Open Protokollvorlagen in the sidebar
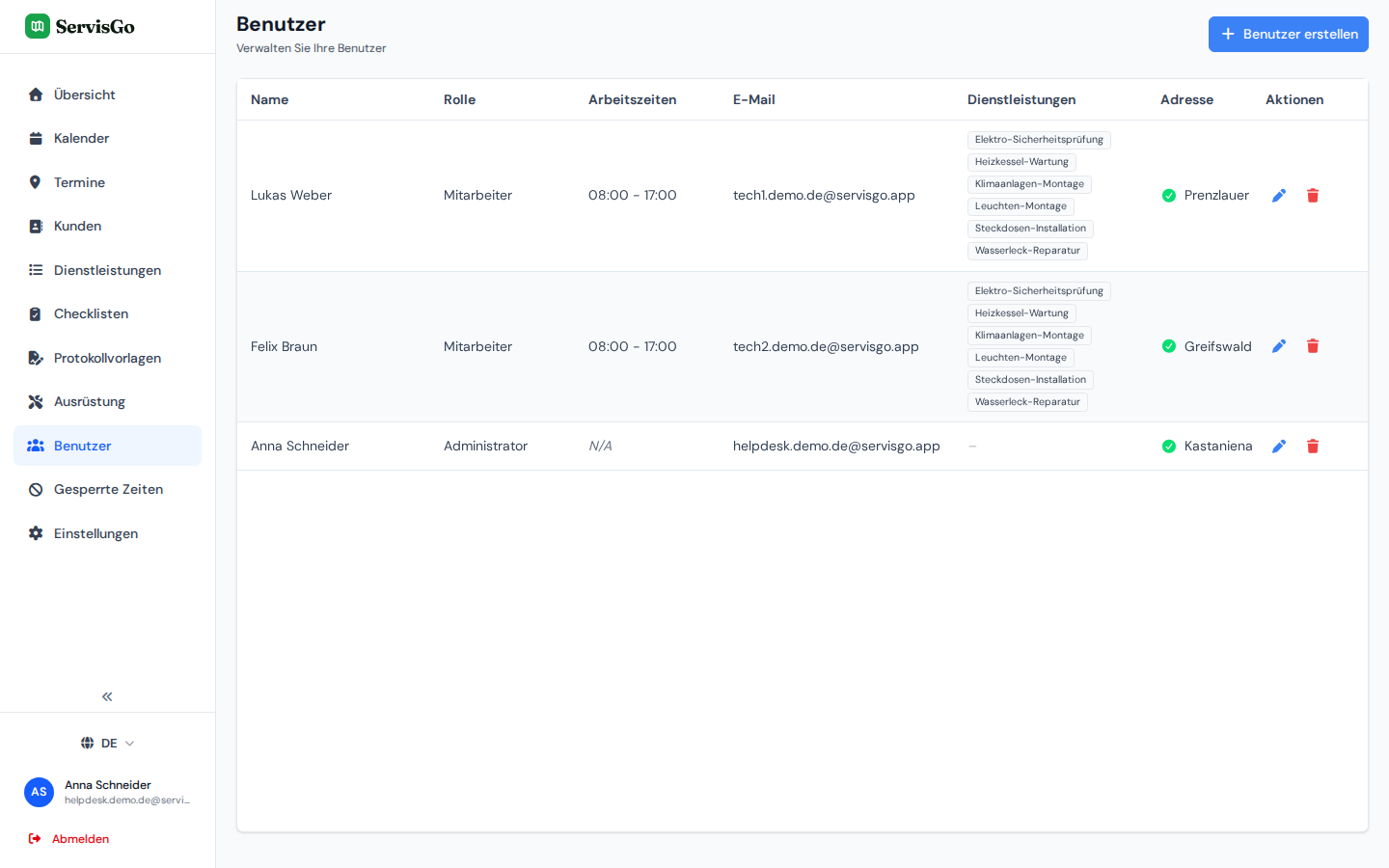 click(x=107, y=358)
